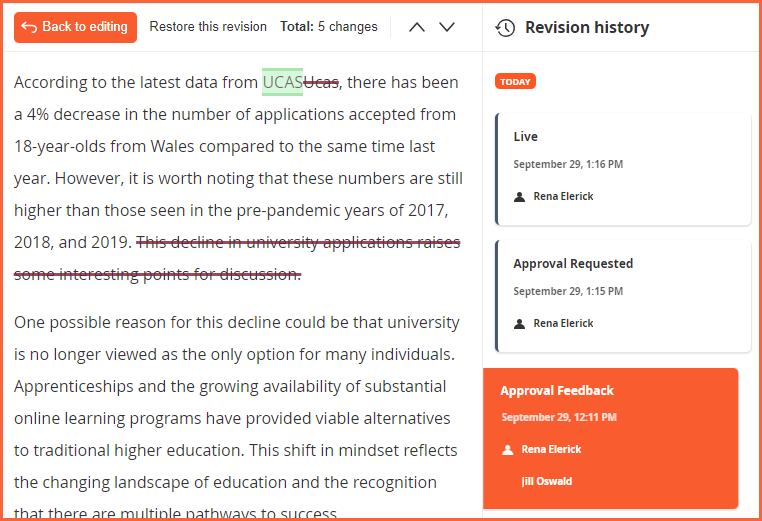Click the name Jill Oswald
The image size is (762, 521).
[547, 481]
